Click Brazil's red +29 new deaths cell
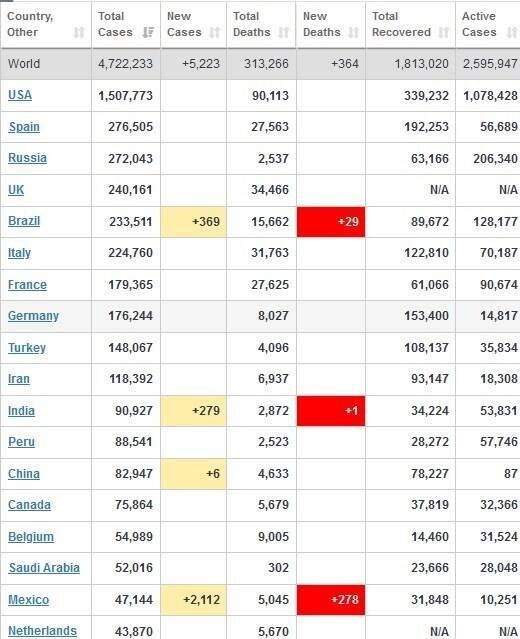This screenshot has height=639, width=520. (331, 222)
